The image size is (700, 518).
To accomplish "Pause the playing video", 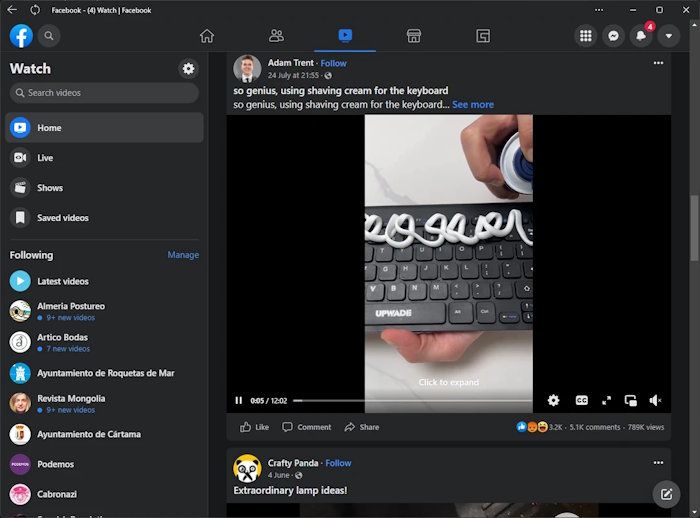I will pyautogui.click(x=238, y=401).
